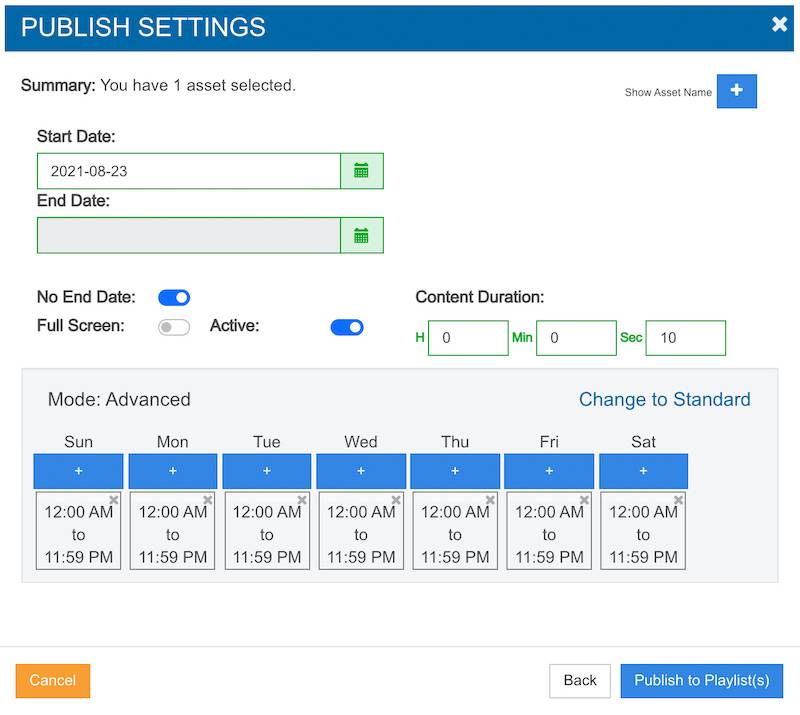800x715 pixels.
Task: Open the End Date calendar picker
Action: point(361,235)
